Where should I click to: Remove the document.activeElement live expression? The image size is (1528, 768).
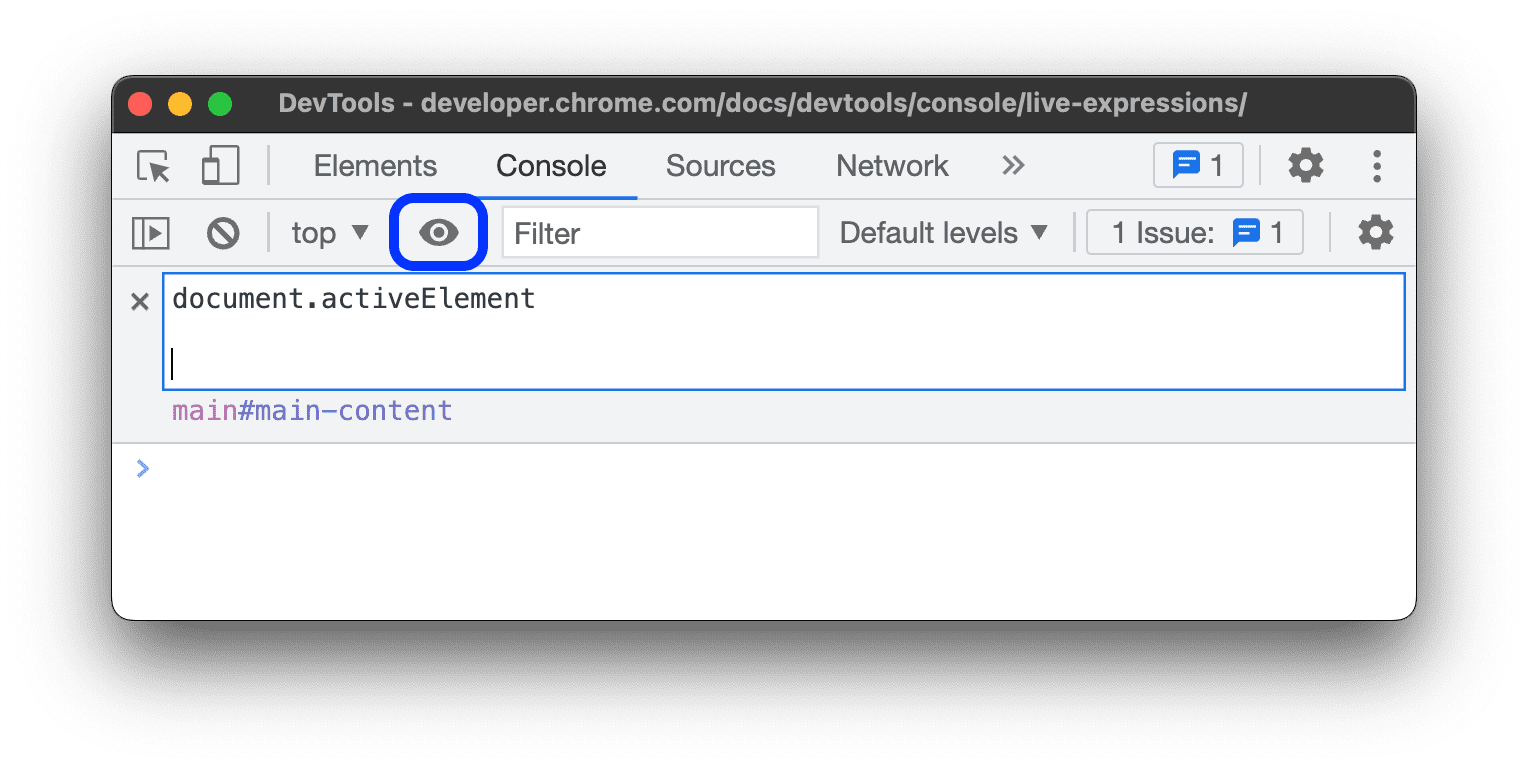pos(139,301)
